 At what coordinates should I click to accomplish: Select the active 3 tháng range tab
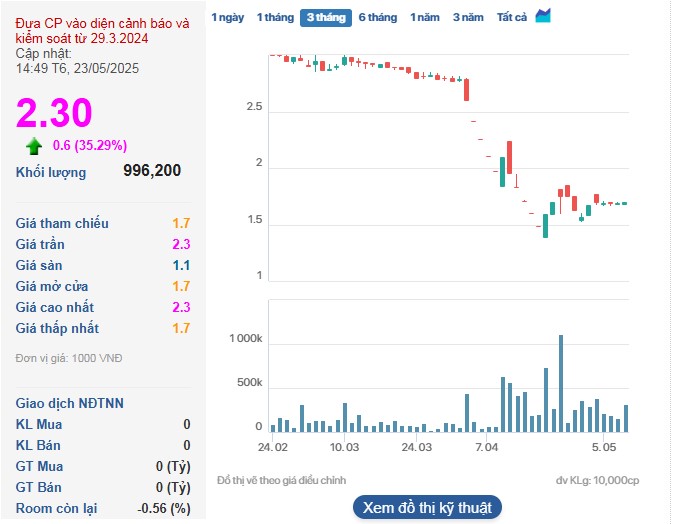pos(325,18)
